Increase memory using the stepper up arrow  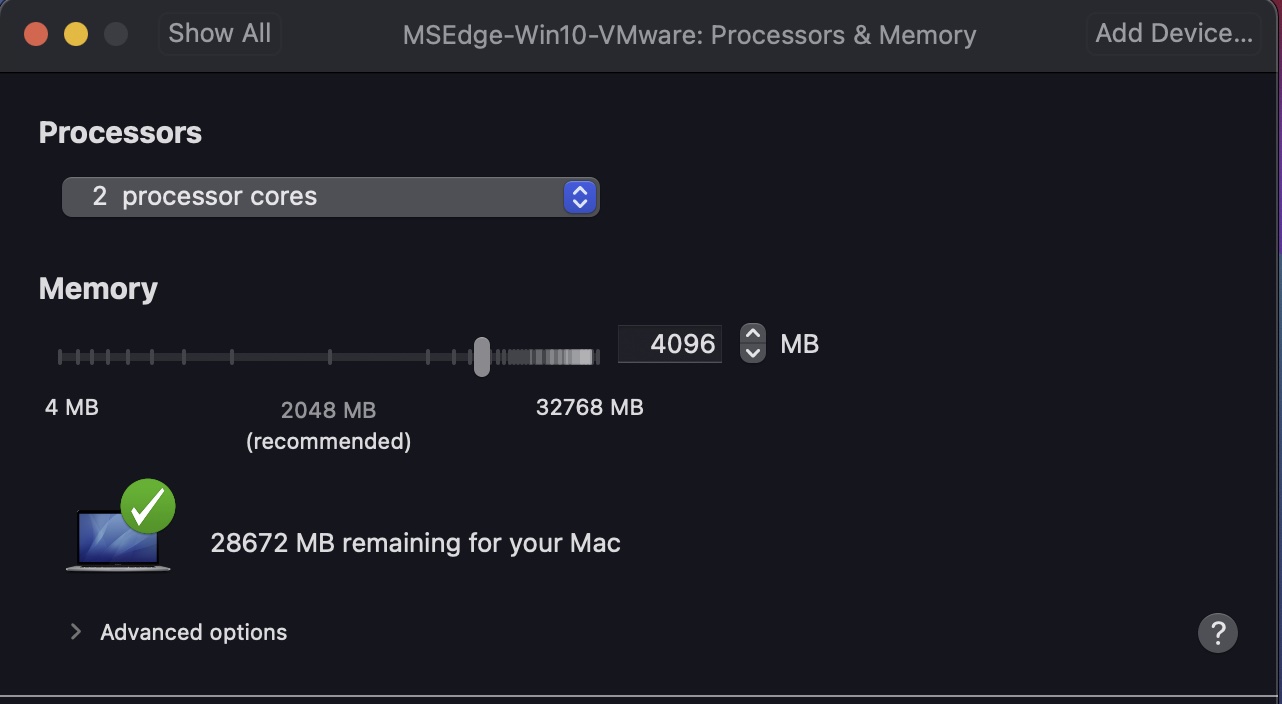coord(753,334)
